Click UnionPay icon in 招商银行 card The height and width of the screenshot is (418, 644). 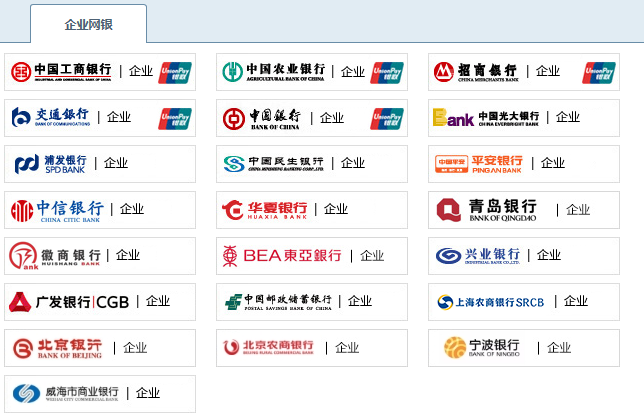[599, 73]
